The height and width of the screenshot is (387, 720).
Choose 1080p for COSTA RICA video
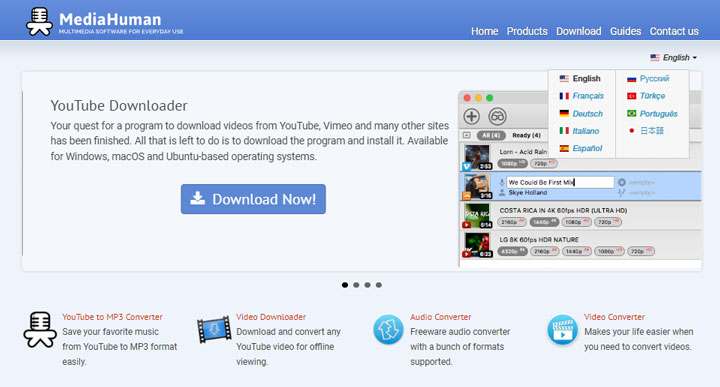[x=576, y=222]
